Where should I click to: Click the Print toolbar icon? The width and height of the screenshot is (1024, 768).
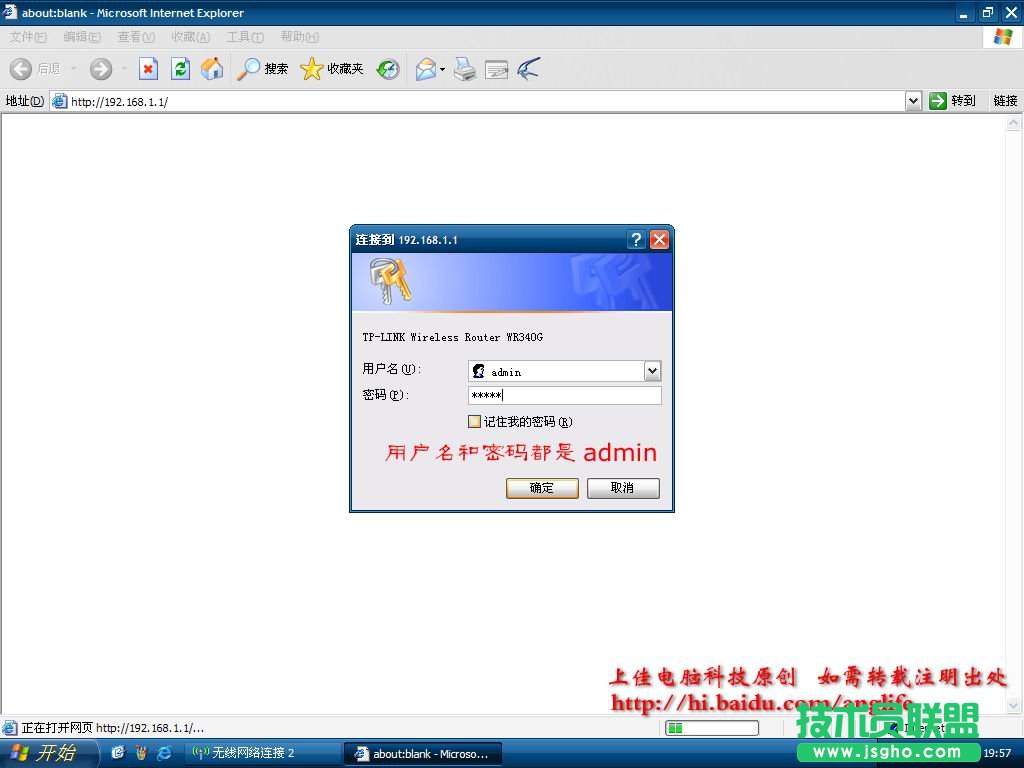pos(465,69)
